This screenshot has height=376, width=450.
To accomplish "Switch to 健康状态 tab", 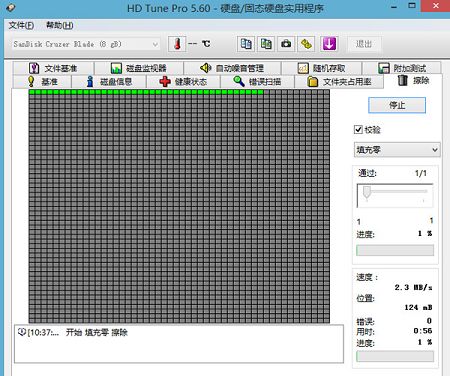I will [x=183, y=82].
